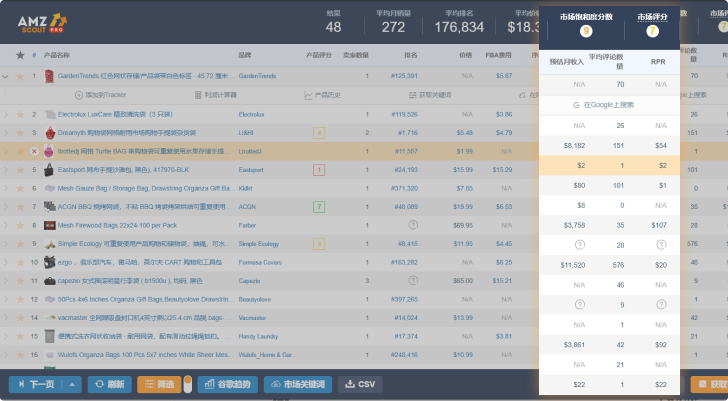Toggle favorite star for Simple Ecology row 9
This screenshot has width=728, height=401.
click(x=20, y=244)
